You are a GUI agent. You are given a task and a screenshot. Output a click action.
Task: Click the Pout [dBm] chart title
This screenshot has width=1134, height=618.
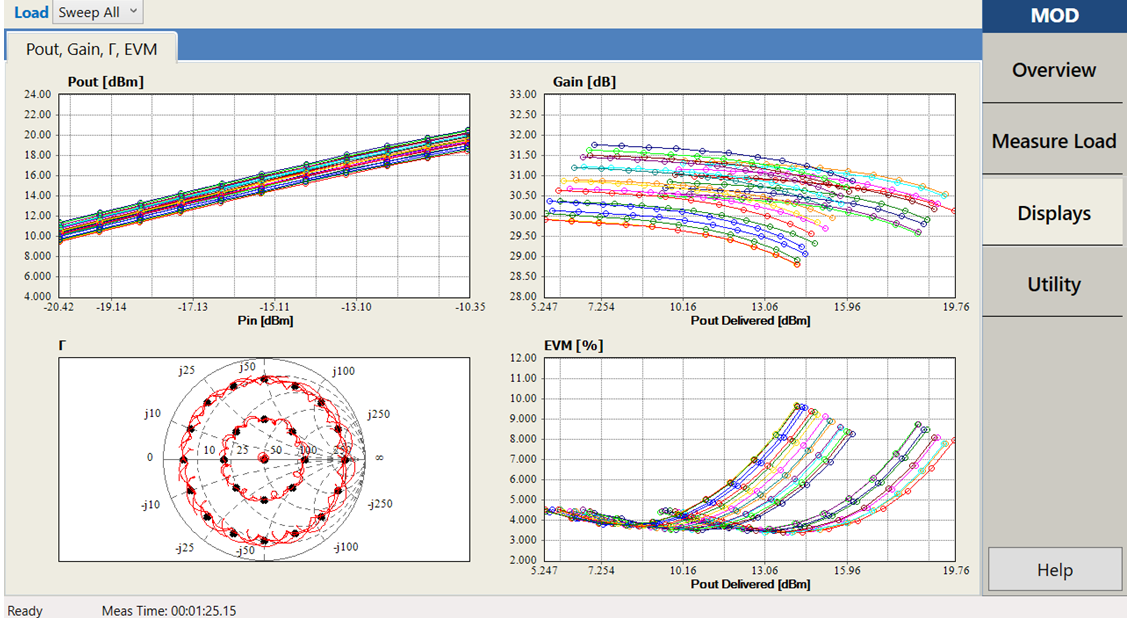(x=106, y=82)
